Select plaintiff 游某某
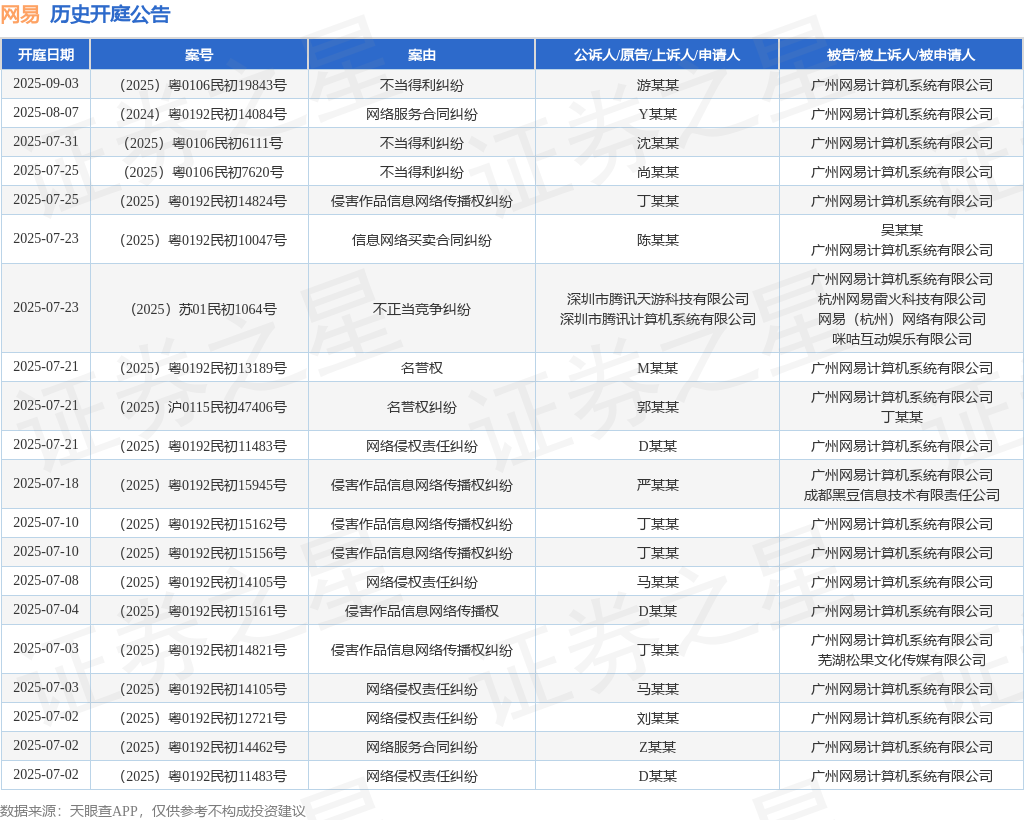Image resolution: width=1024 pixels, height=820 pixels. point(658,85)
